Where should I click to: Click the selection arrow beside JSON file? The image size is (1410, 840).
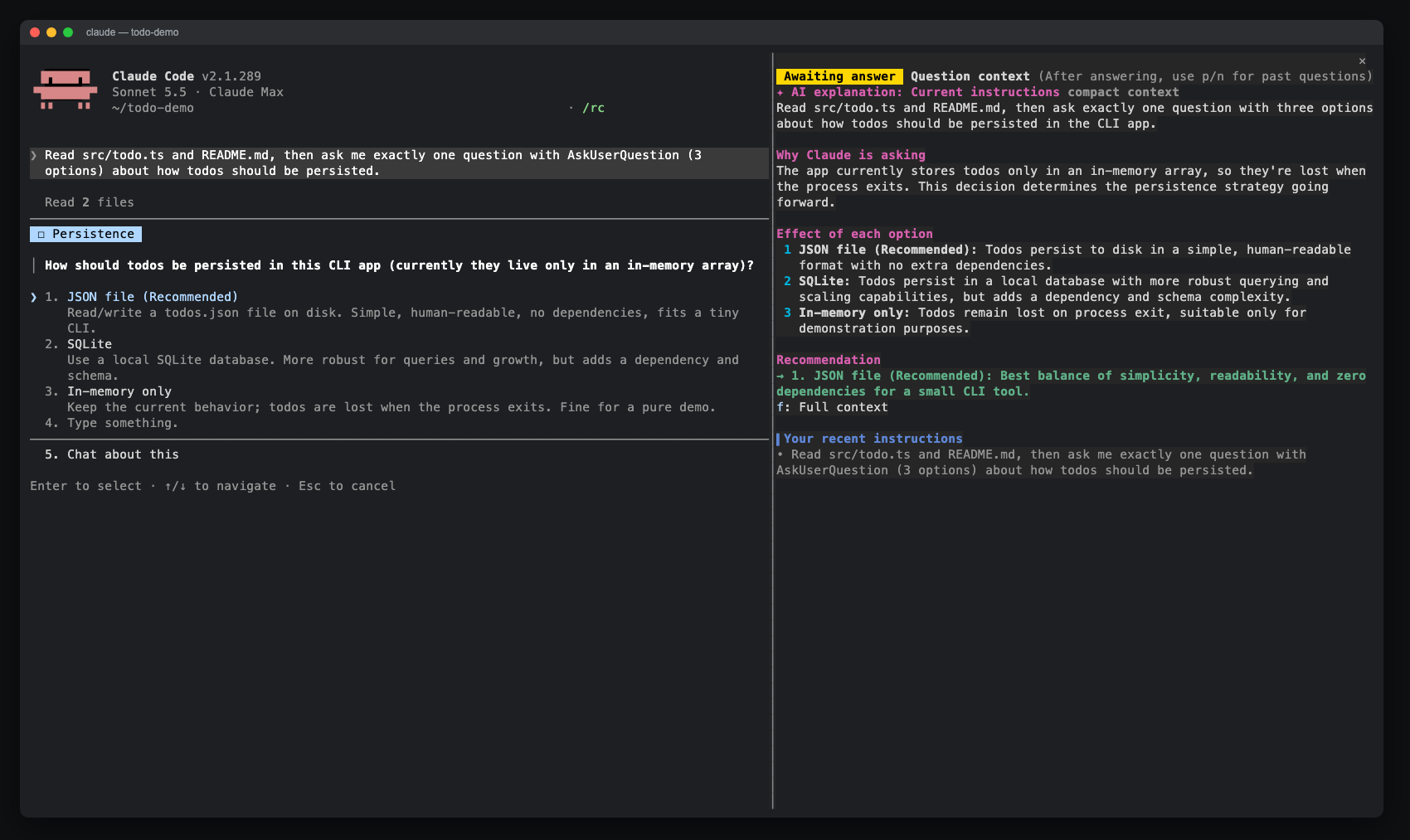click(x=34, y=297)
